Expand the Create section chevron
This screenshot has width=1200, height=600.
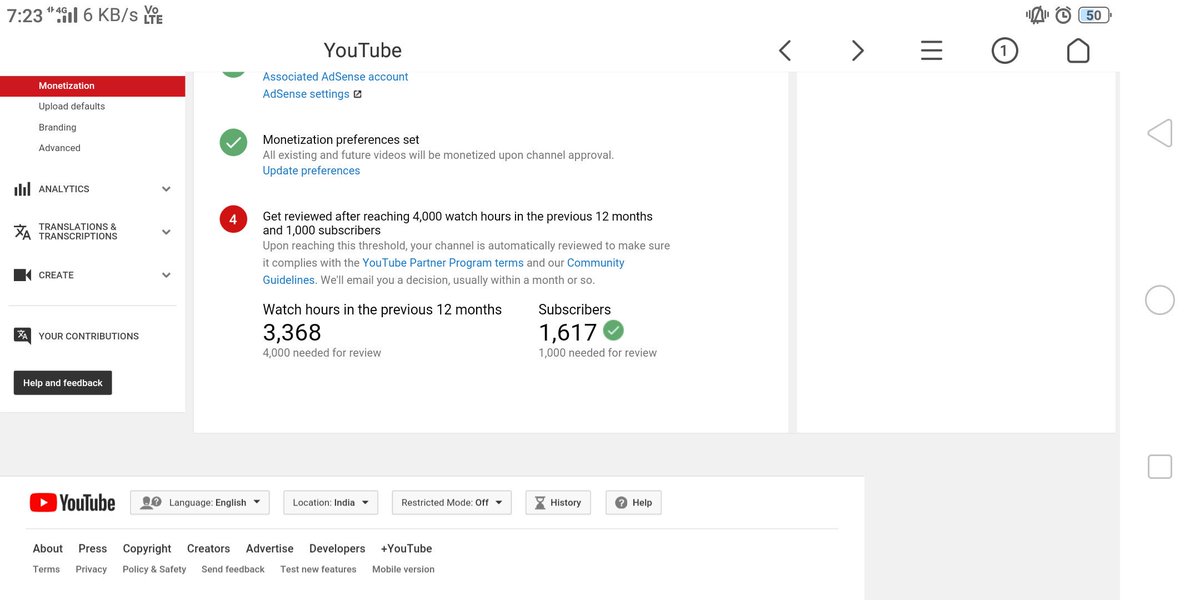click(x=166, y=275)
